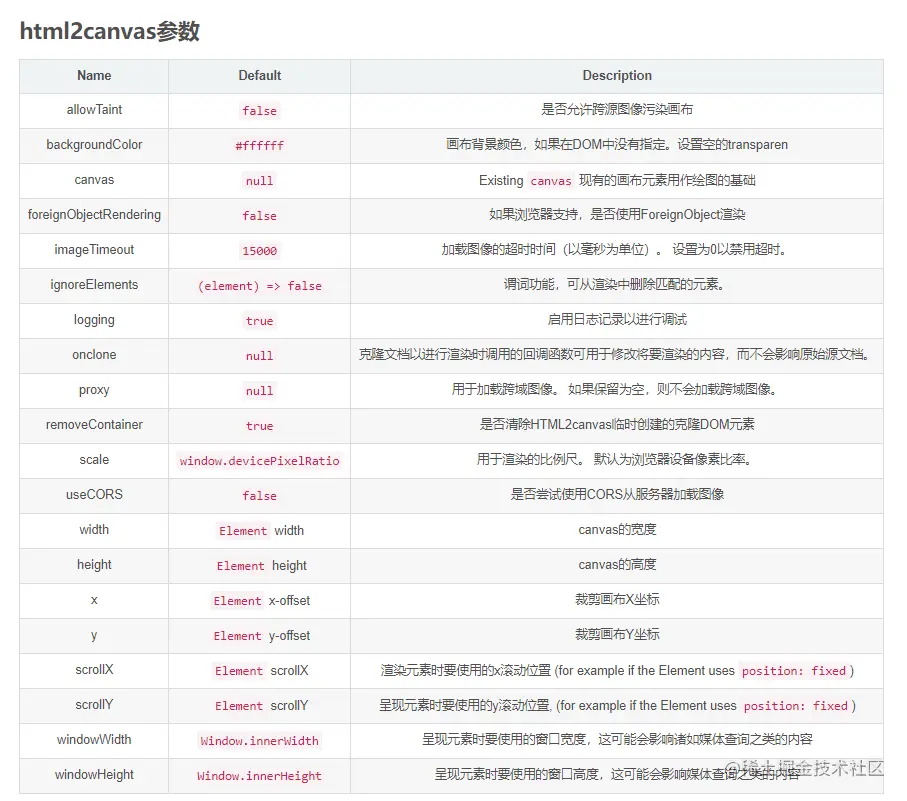Image resolution: width=907 pixels, height=801 pixels.
Task: Click the inline 'canvas' code in description
Action: point(551,181)
